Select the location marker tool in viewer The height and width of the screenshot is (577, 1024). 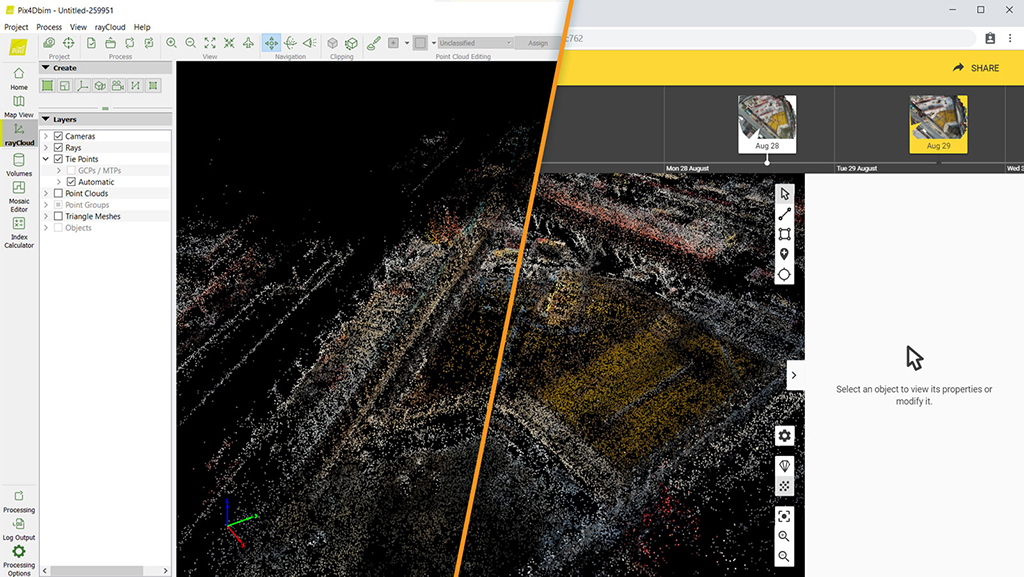pos(784,255)
